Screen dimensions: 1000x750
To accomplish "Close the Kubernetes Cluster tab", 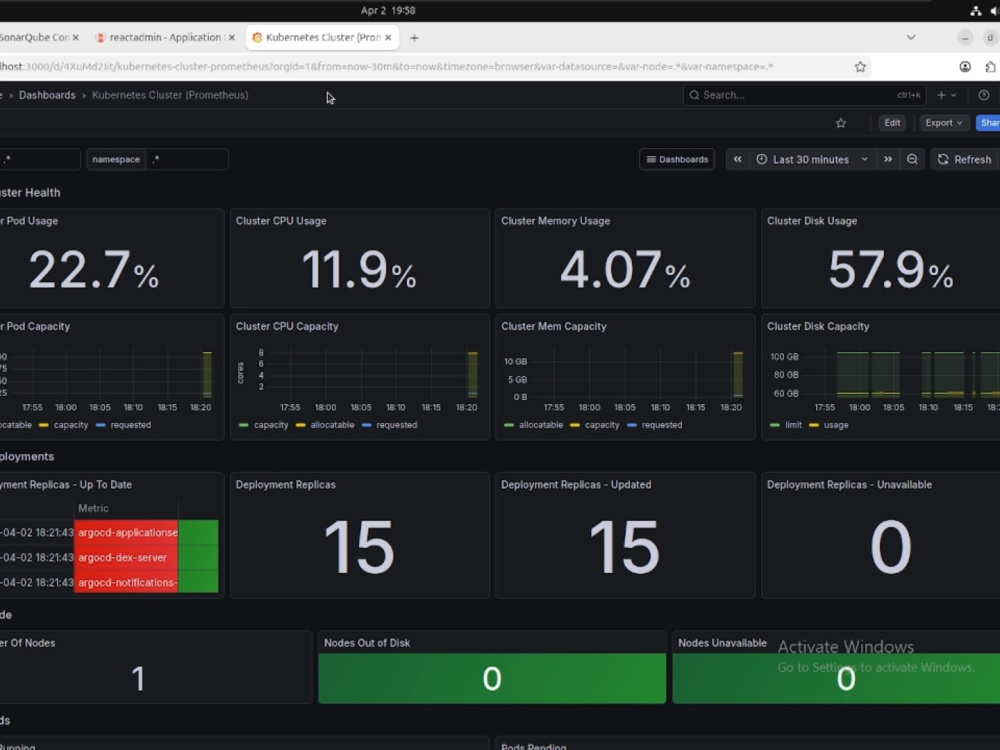I will point(388,38).
